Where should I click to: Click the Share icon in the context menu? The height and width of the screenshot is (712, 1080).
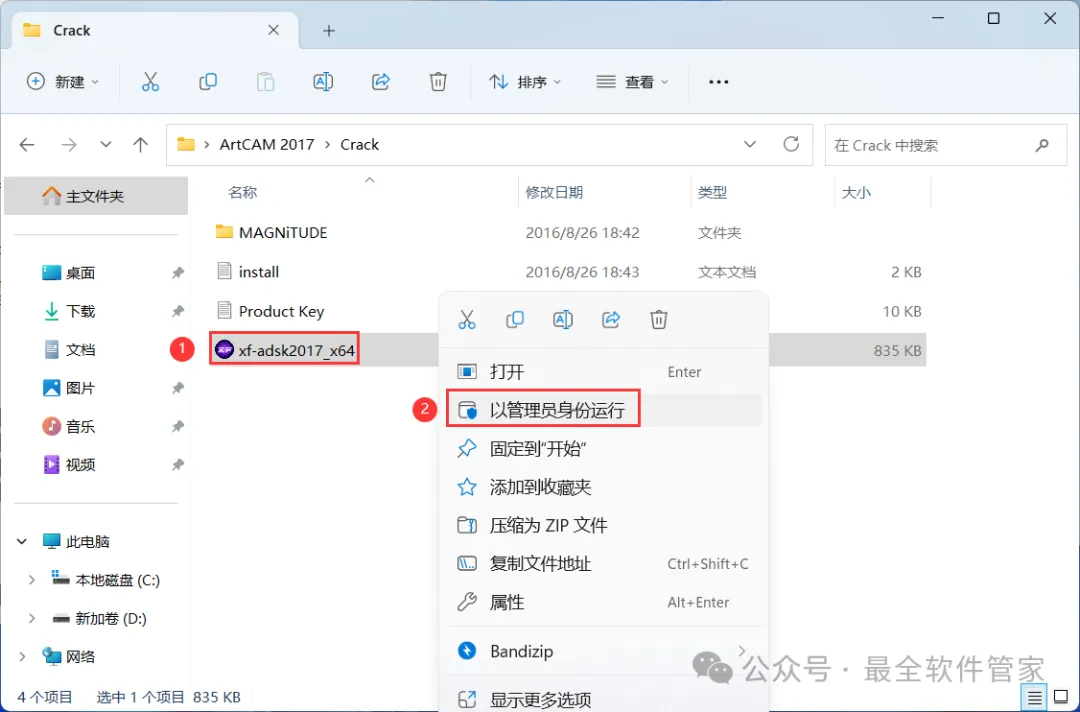click(611, 320)
